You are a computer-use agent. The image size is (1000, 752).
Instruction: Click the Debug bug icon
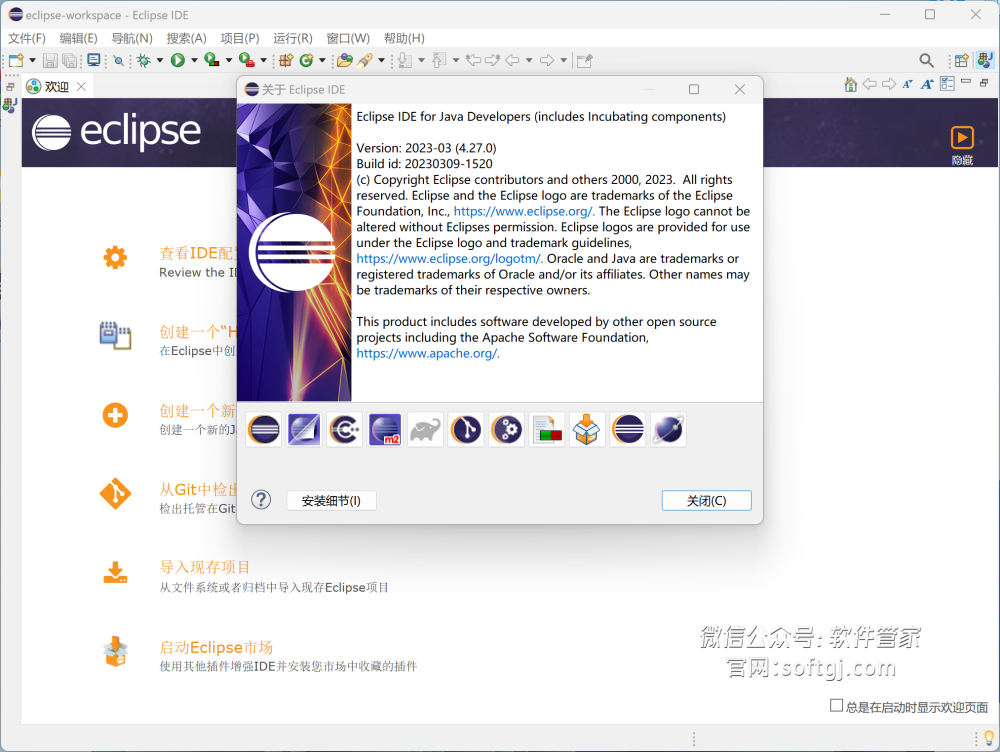143,61
